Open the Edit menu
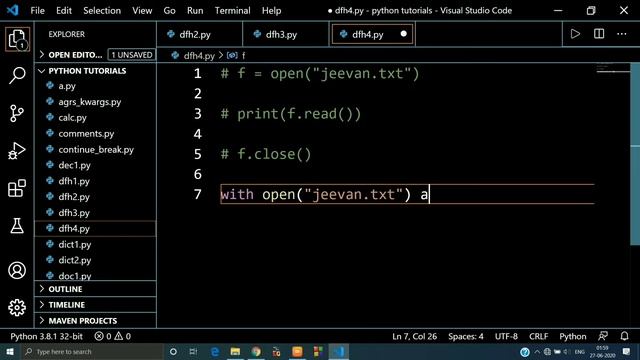Image resolution: width=640 pixels, height=360 pixels. 64,11
